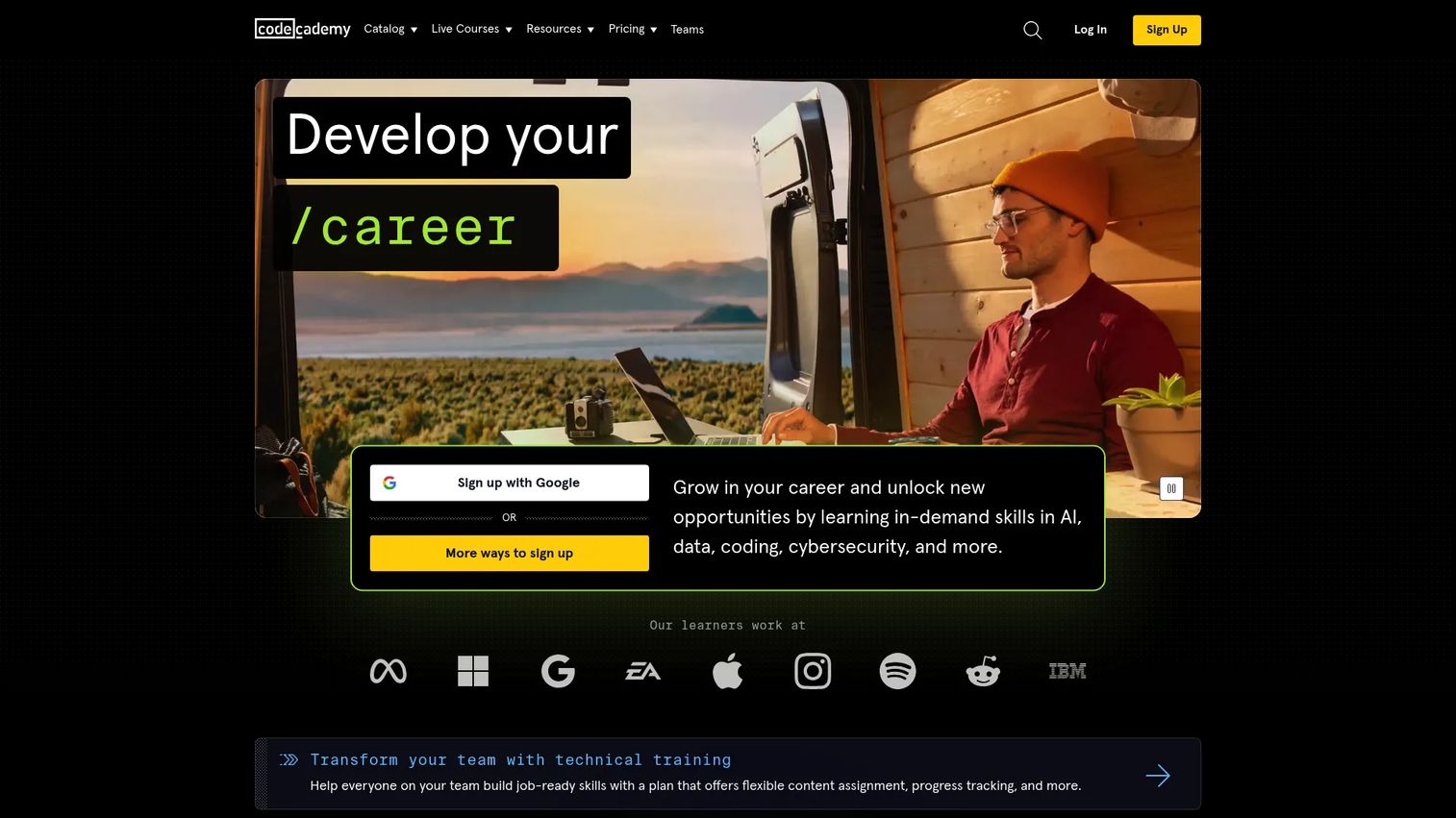The height and width of the screenshot is (818, 1456).
Task: Click the "Our learners work at" caption
Action: click(x=727, y=625)
